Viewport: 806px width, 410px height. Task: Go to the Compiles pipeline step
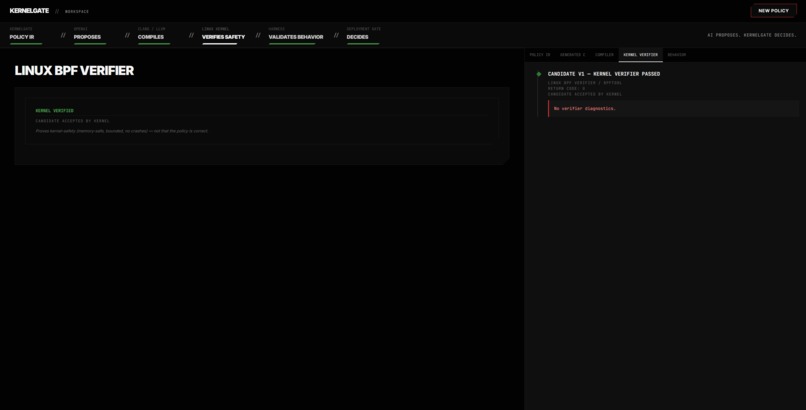click(x=154, y=34)
